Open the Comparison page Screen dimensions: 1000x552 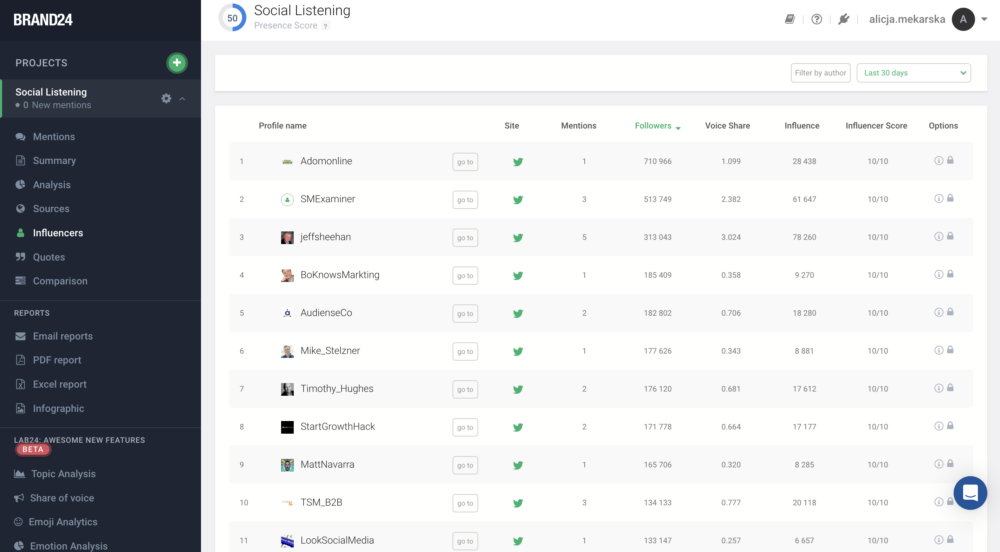(x=60, y=281)
